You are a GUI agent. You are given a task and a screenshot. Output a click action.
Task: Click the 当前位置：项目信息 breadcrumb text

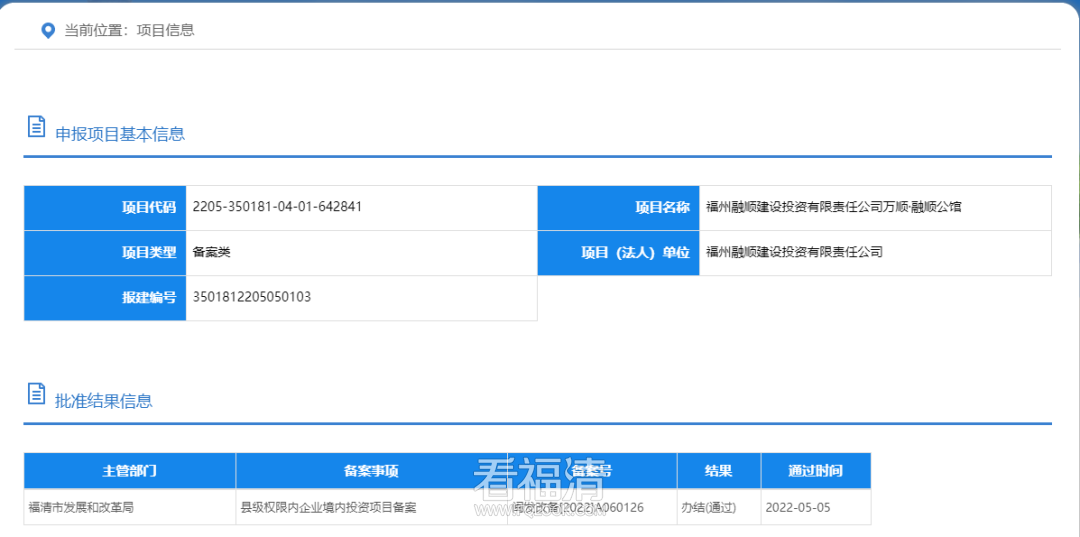coord(129,31)
